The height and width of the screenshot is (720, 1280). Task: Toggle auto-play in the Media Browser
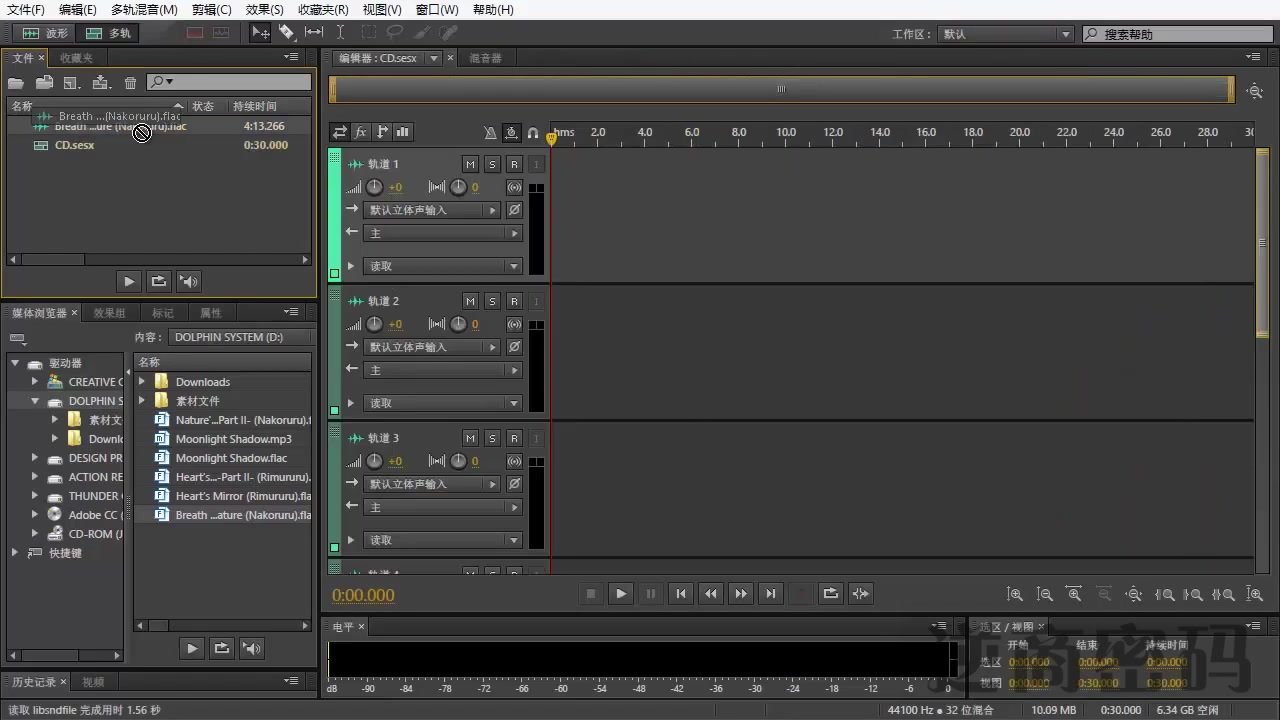click(252, 649)
